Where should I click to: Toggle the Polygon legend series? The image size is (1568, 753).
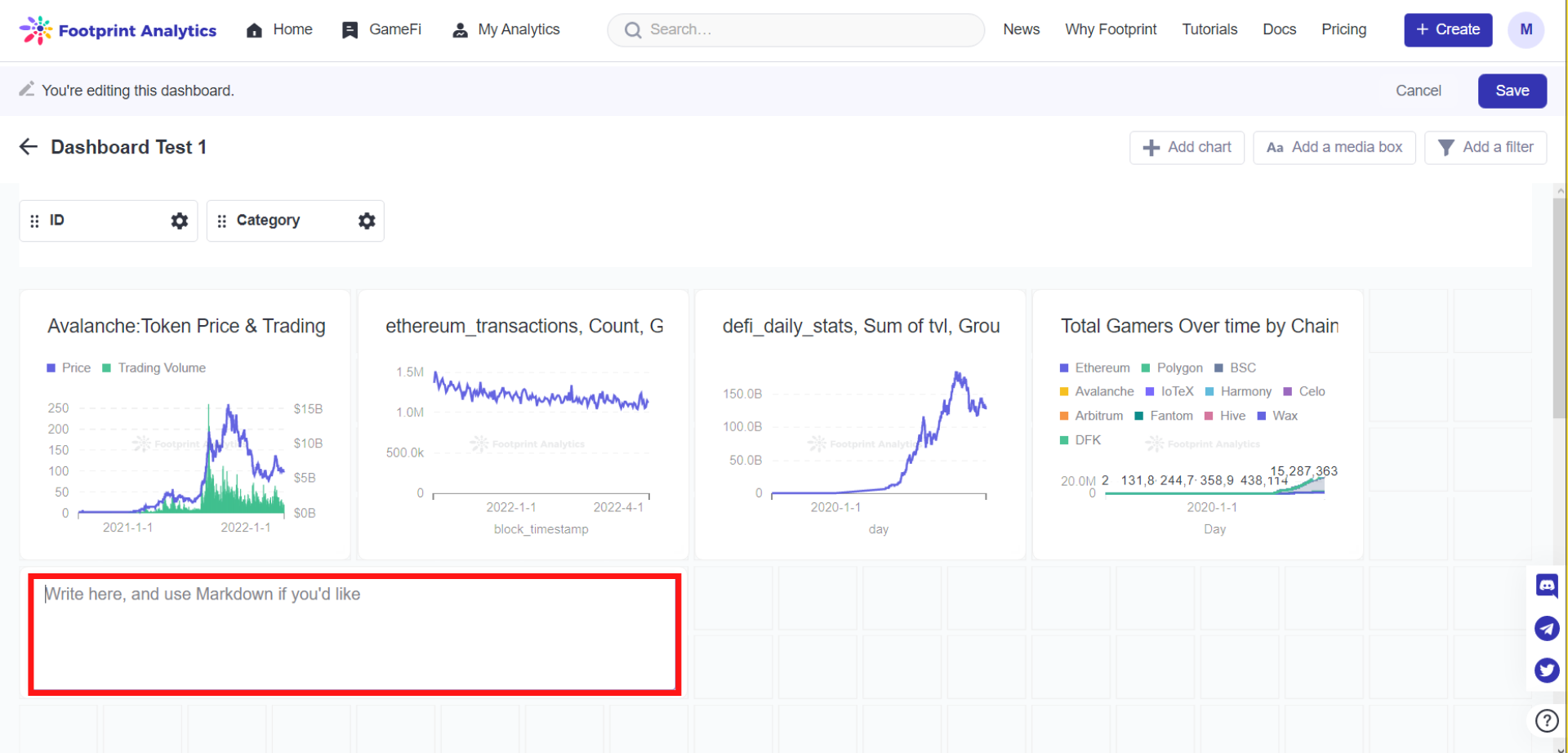(1171, 368)
